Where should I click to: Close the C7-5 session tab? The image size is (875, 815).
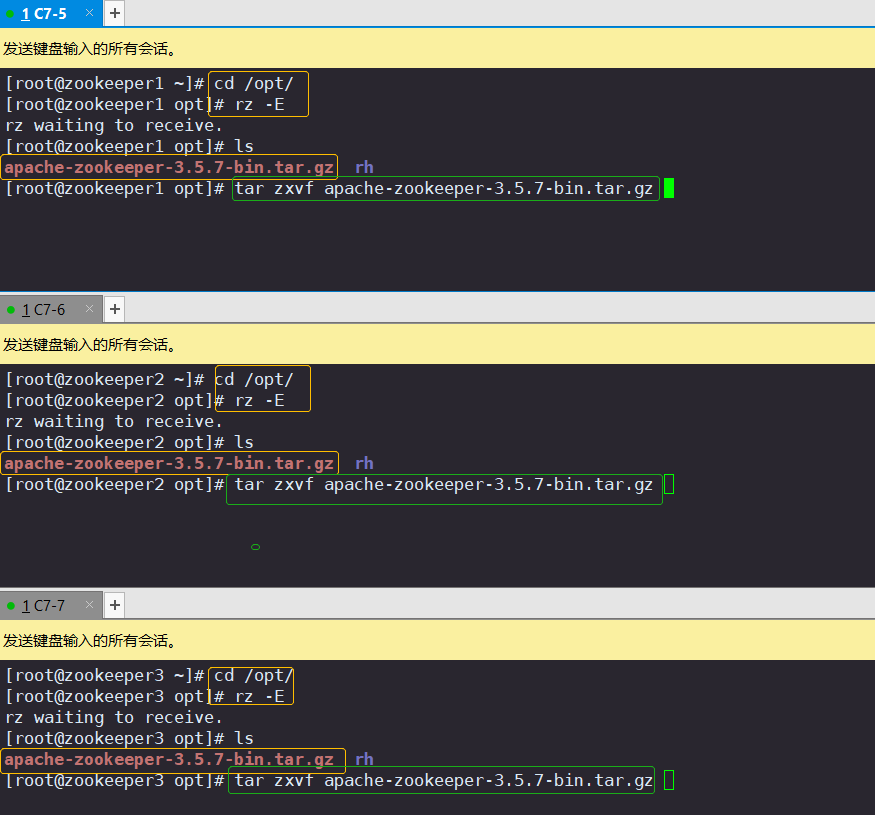click(x=89, y=13)
